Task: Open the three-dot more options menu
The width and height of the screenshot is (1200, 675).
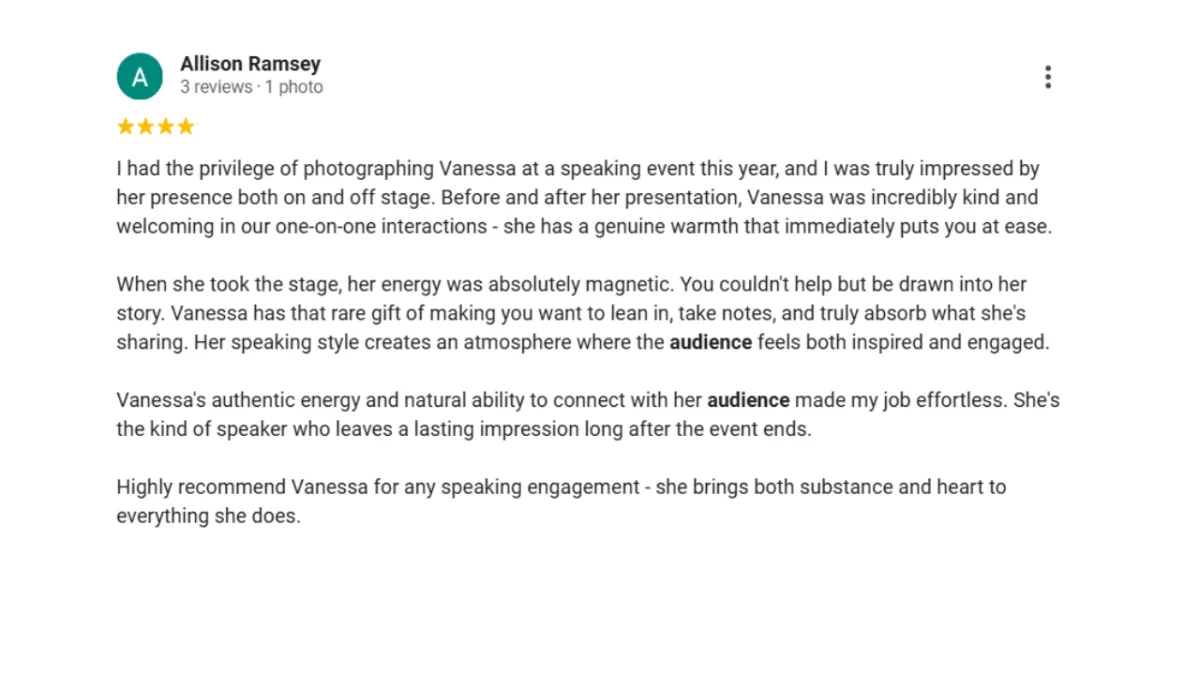Action: coord(1047,77)
